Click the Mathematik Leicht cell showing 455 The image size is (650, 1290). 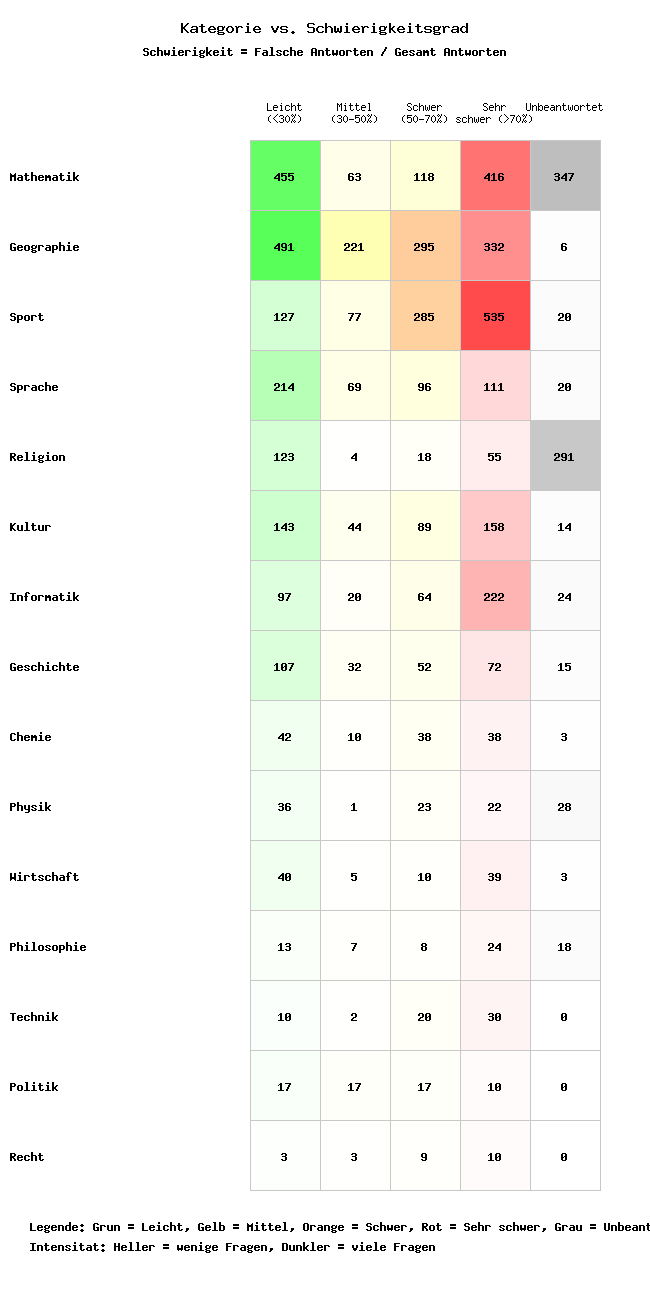(x=285, y=176)
